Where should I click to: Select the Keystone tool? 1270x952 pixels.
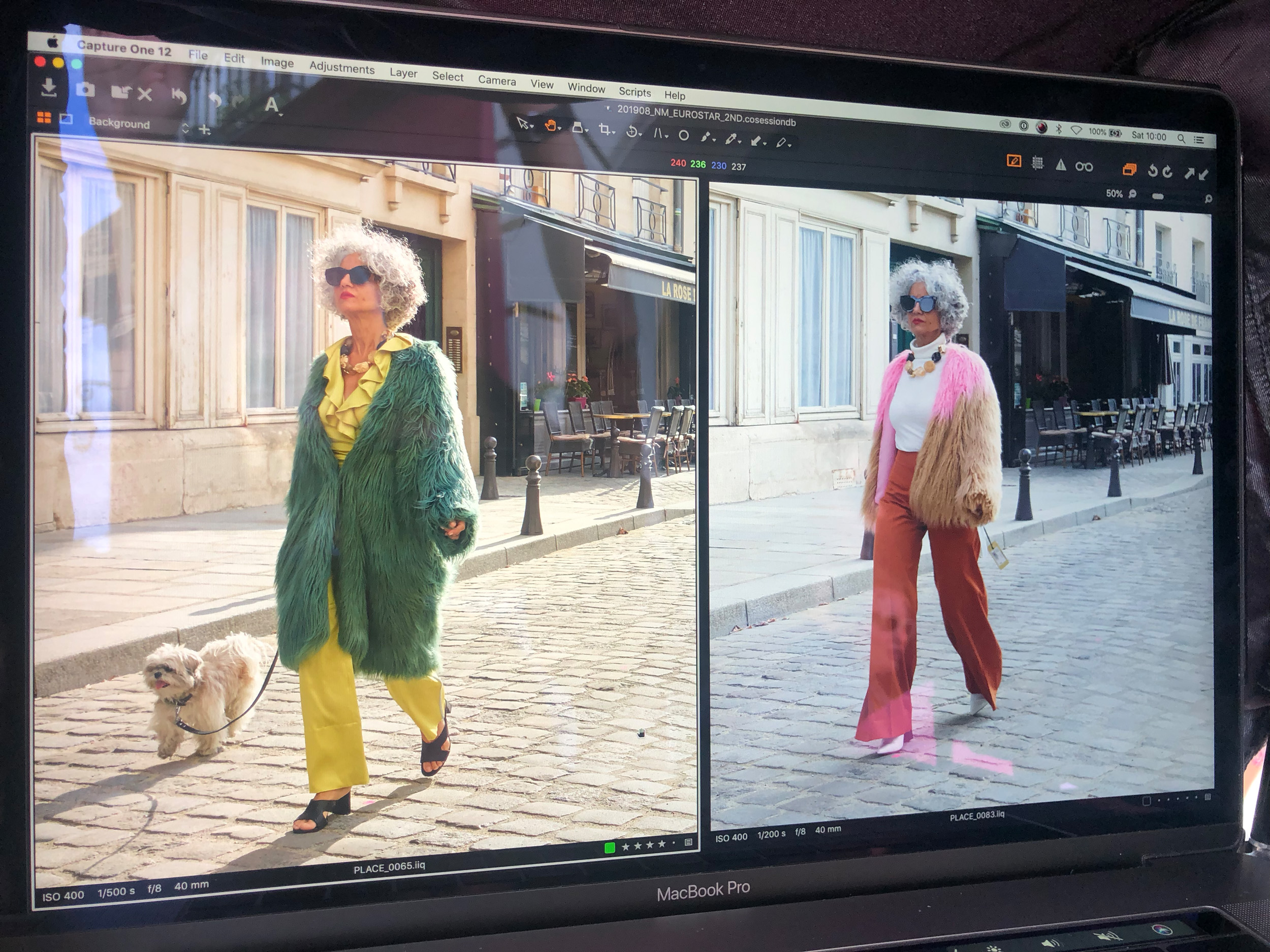pos(658,133)
